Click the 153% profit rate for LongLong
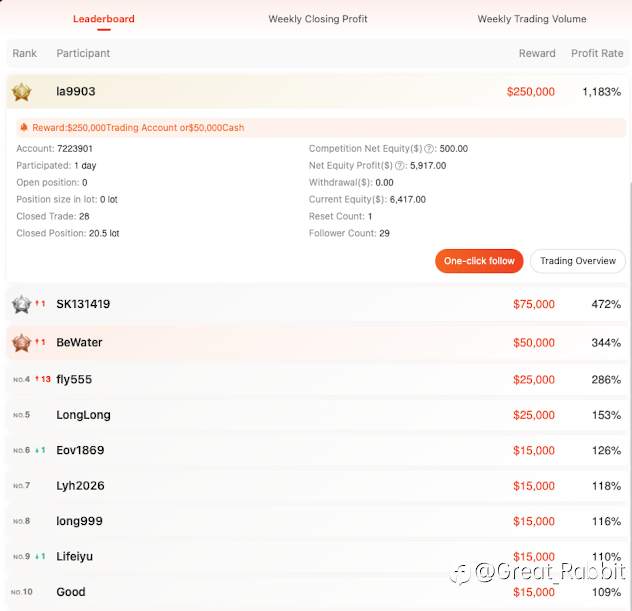 click(x=606, y=415)
